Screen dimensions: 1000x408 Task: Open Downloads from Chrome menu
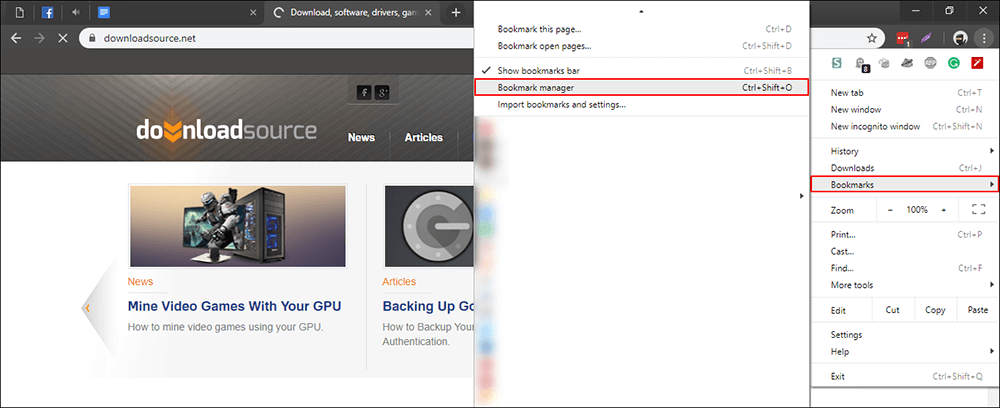click(x=905, y=168)
